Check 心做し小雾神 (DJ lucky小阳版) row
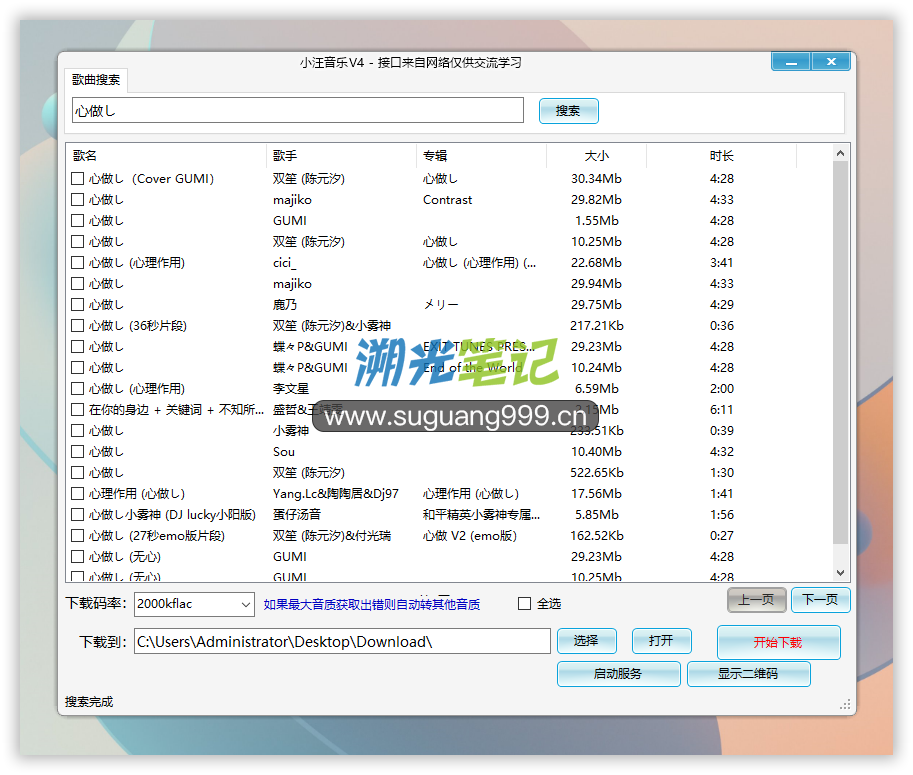The width and height of the screenshot is (913, 775). (77, 515)
